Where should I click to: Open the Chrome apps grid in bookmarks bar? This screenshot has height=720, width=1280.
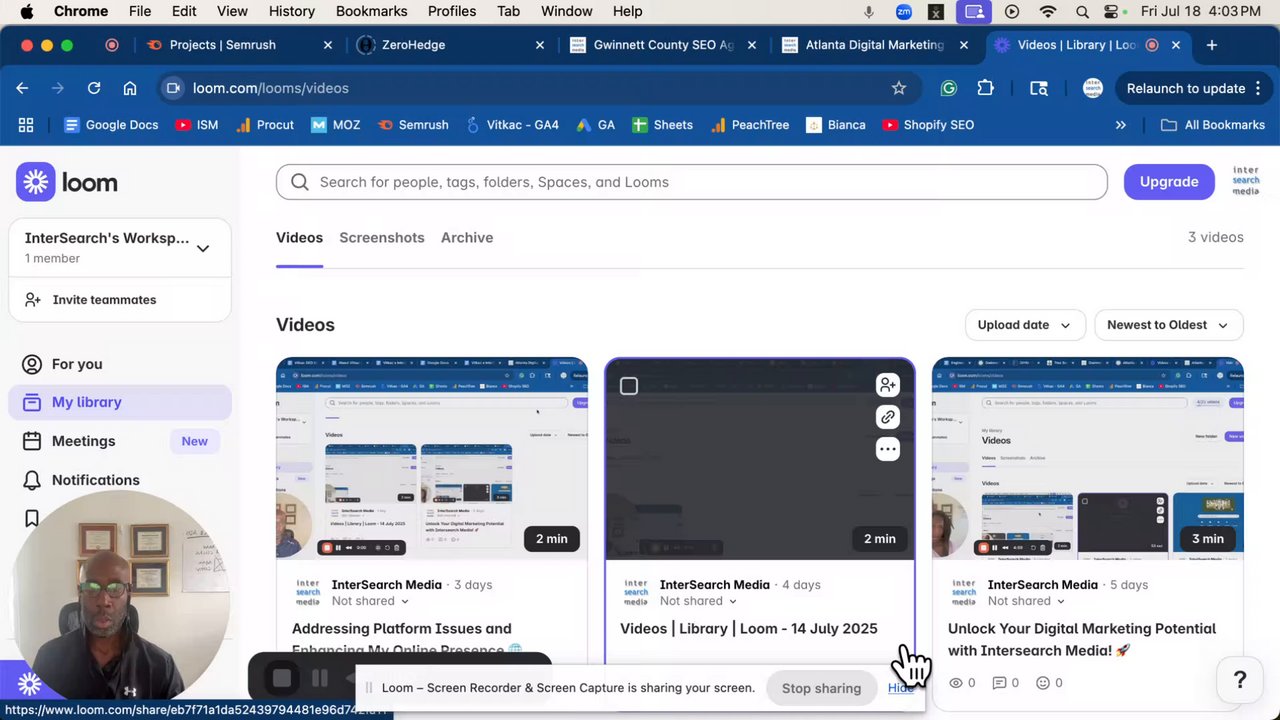(x=26, y=125)
